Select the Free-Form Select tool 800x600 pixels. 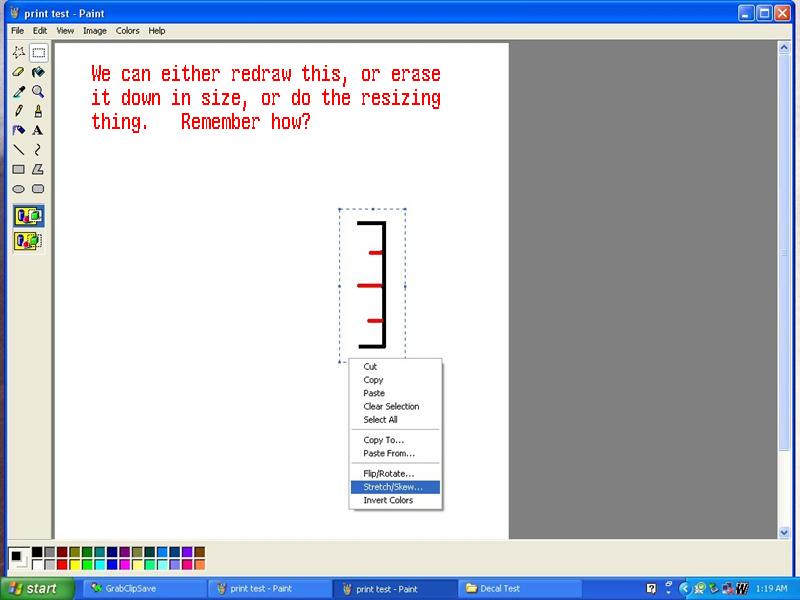[19, 53]
